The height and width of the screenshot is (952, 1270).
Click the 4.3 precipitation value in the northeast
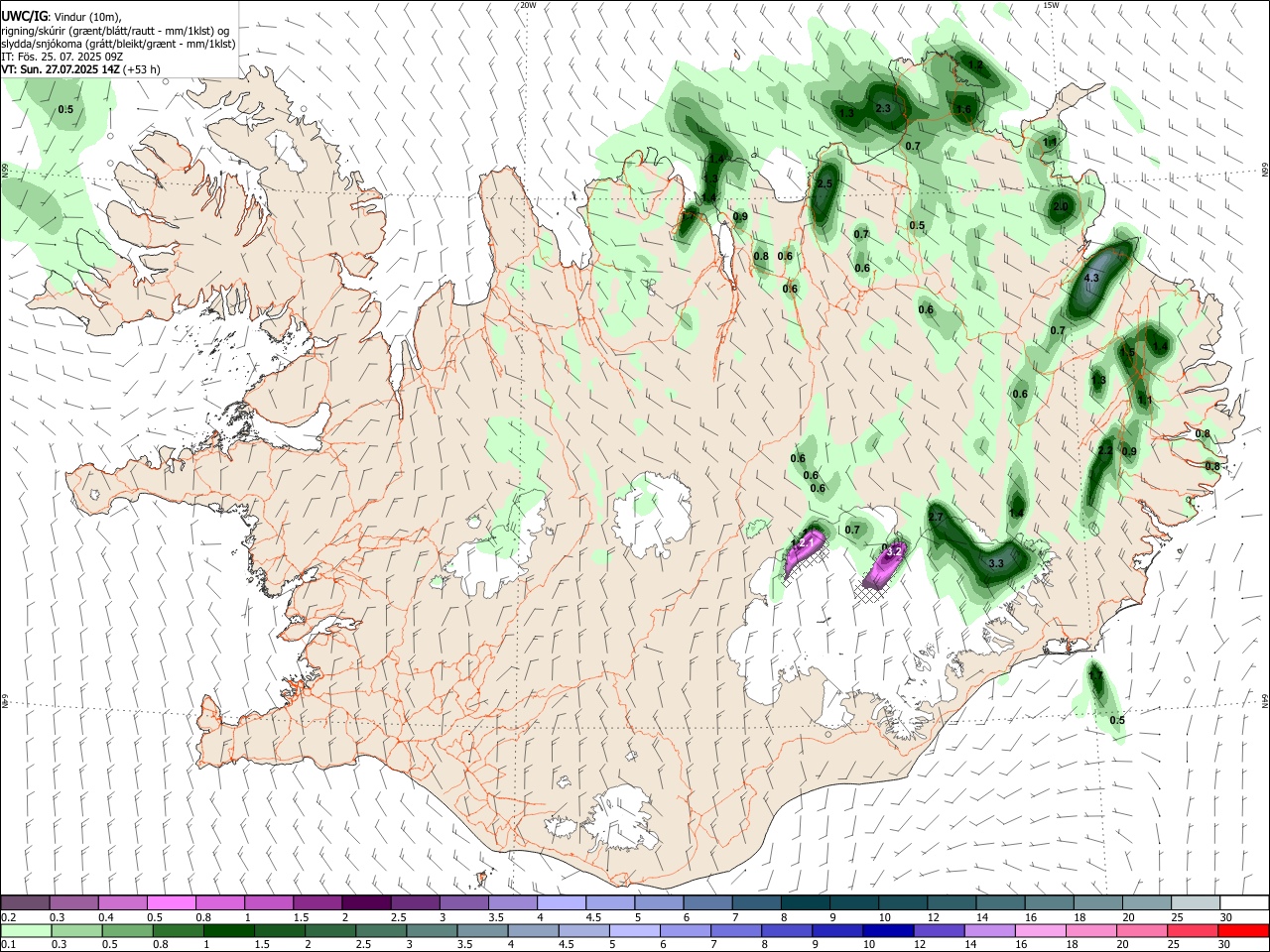point(1091,279)
